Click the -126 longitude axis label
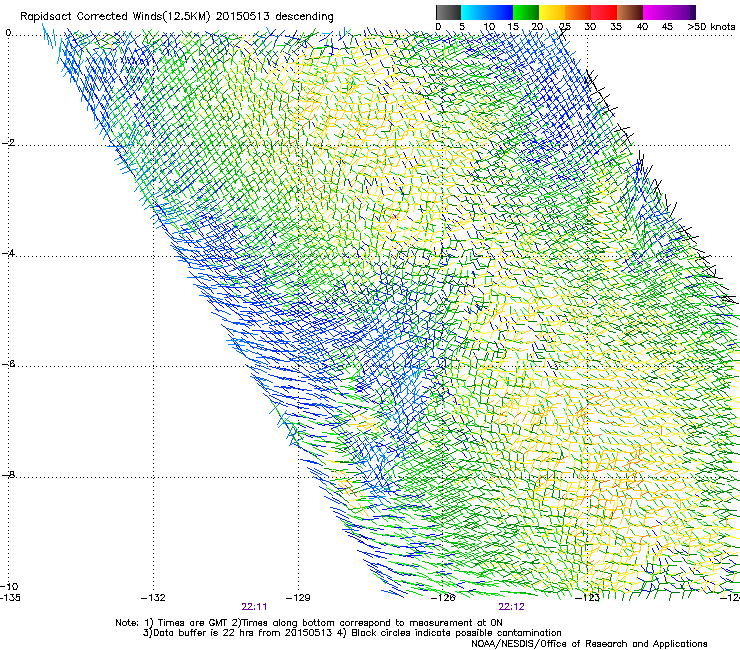The width and height of the screenshot is (740, 650). coord(443,598)
